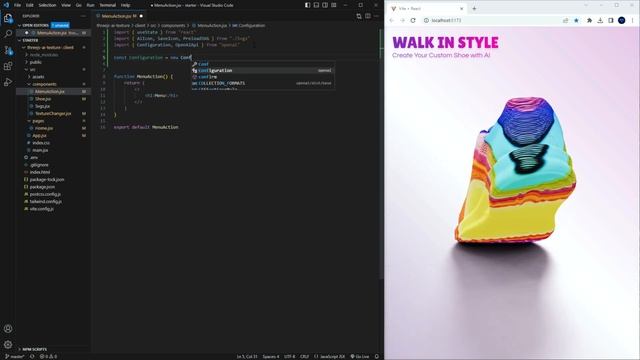Click the Ln, Col indicator in status bar
The width and height of the screenshot is (640, 360).
pyautogui.click(x=247, y=356)
